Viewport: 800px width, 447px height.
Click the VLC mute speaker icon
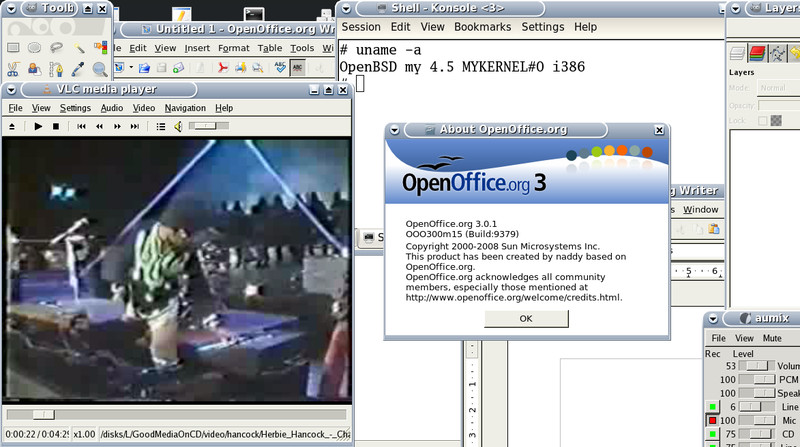click(178, 127)
